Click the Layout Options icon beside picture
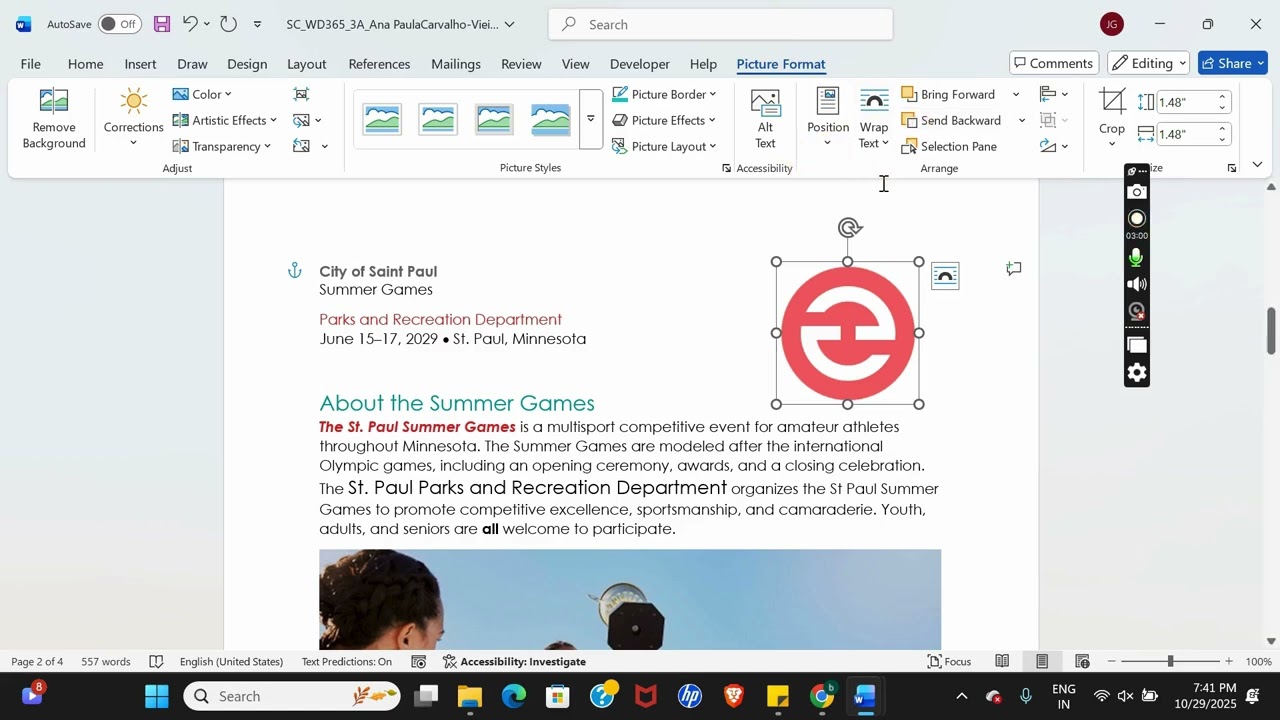Viewport: 1280px width, 720px height. pyautogui.click(x=945, y=276)
